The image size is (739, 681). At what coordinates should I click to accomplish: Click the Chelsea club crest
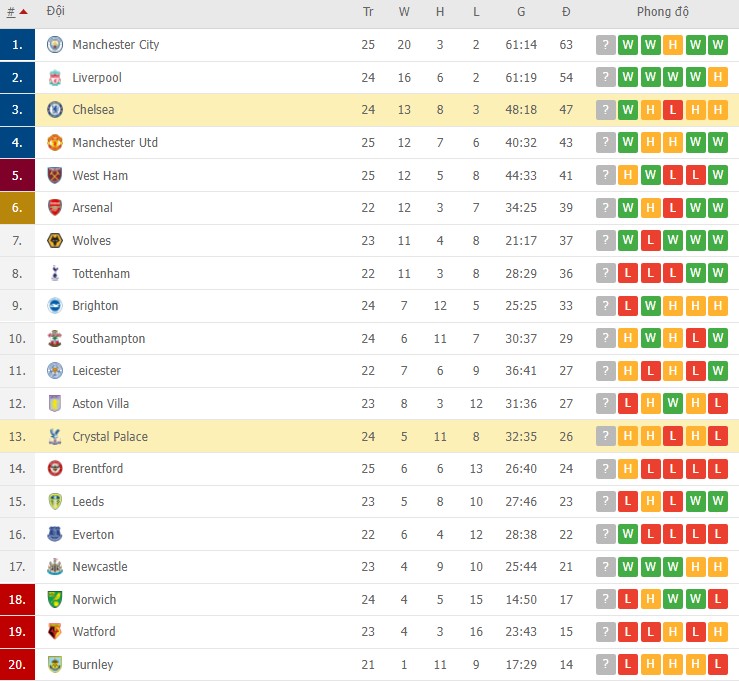click(54, 110)
